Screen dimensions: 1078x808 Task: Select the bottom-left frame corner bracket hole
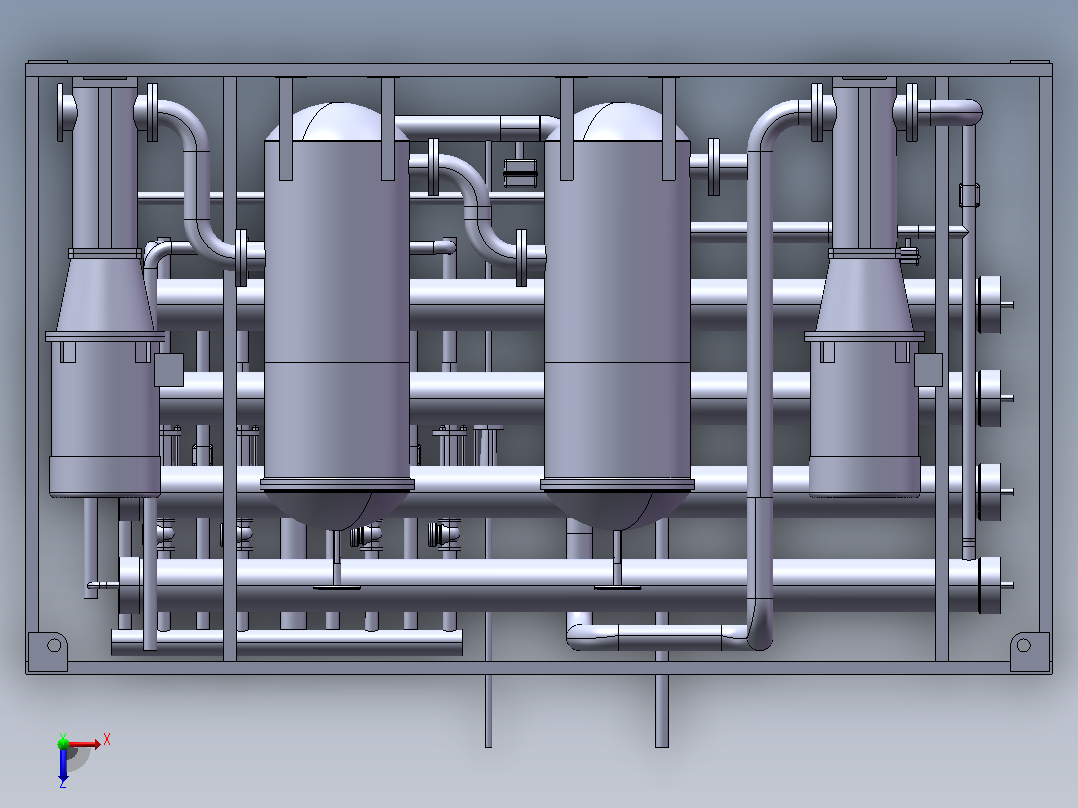54,645
